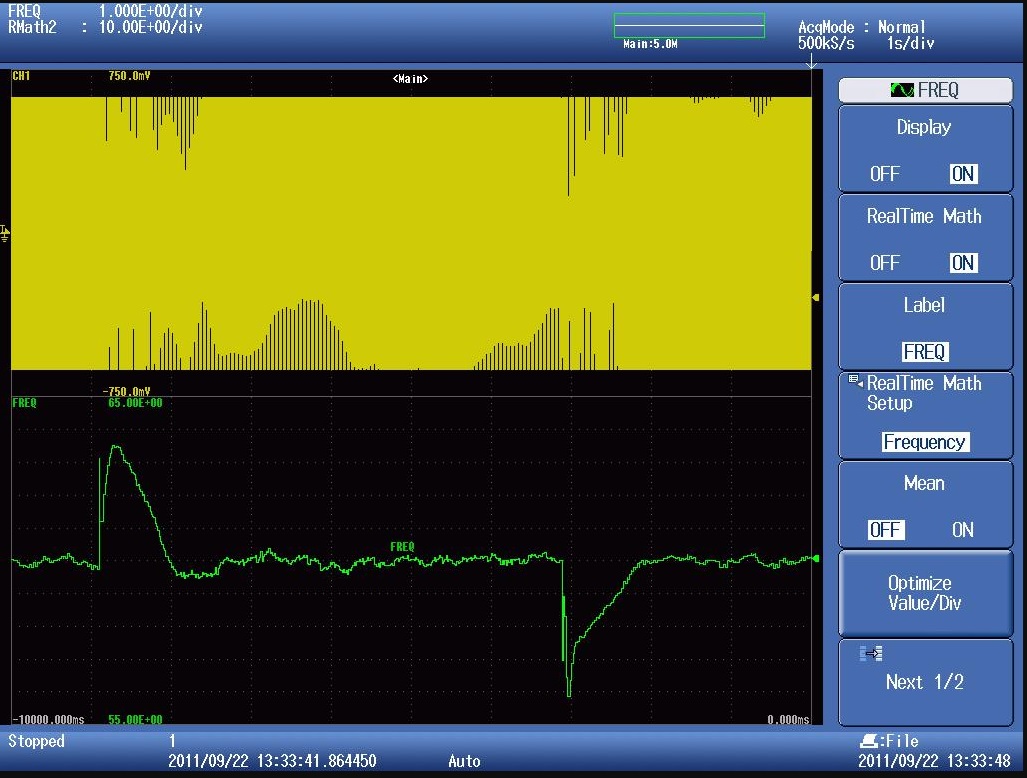
Task: Open the Frequency selection in RealTime Math Setup
Action: (924, 442)
